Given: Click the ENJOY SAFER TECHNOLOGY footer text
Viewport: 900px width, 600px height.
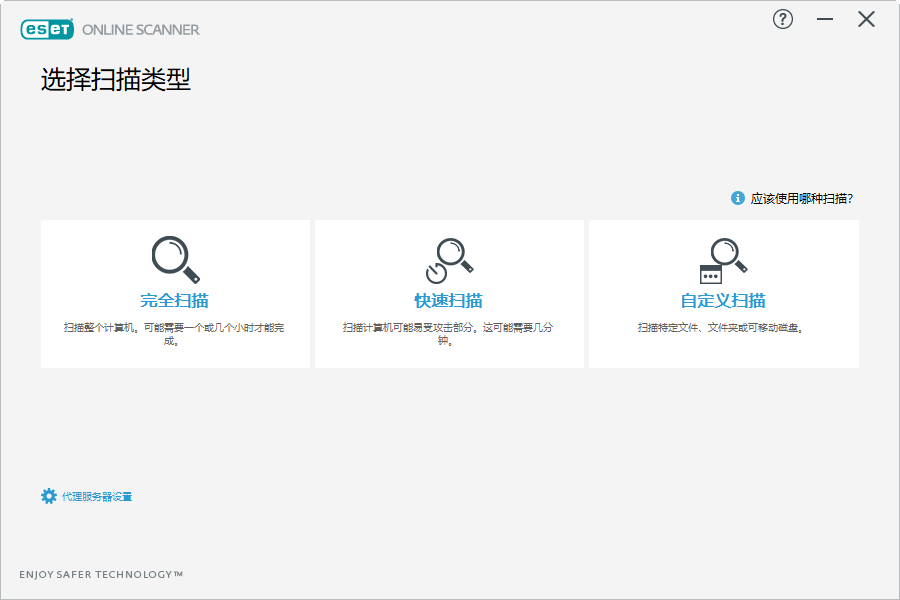Looking at the screenshot, I should [103, 575].
